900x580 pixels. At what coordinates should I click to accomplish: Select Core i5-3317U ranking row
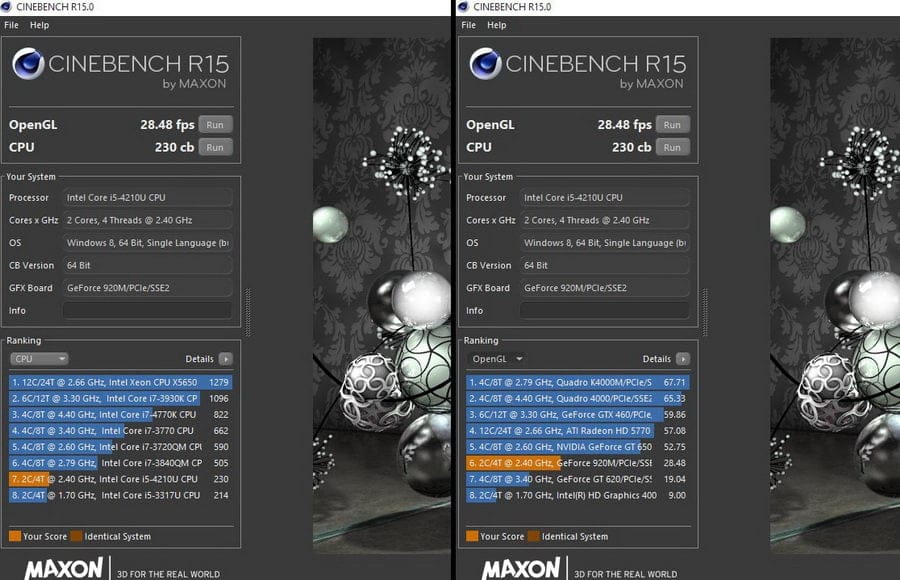tap(121, 495)
